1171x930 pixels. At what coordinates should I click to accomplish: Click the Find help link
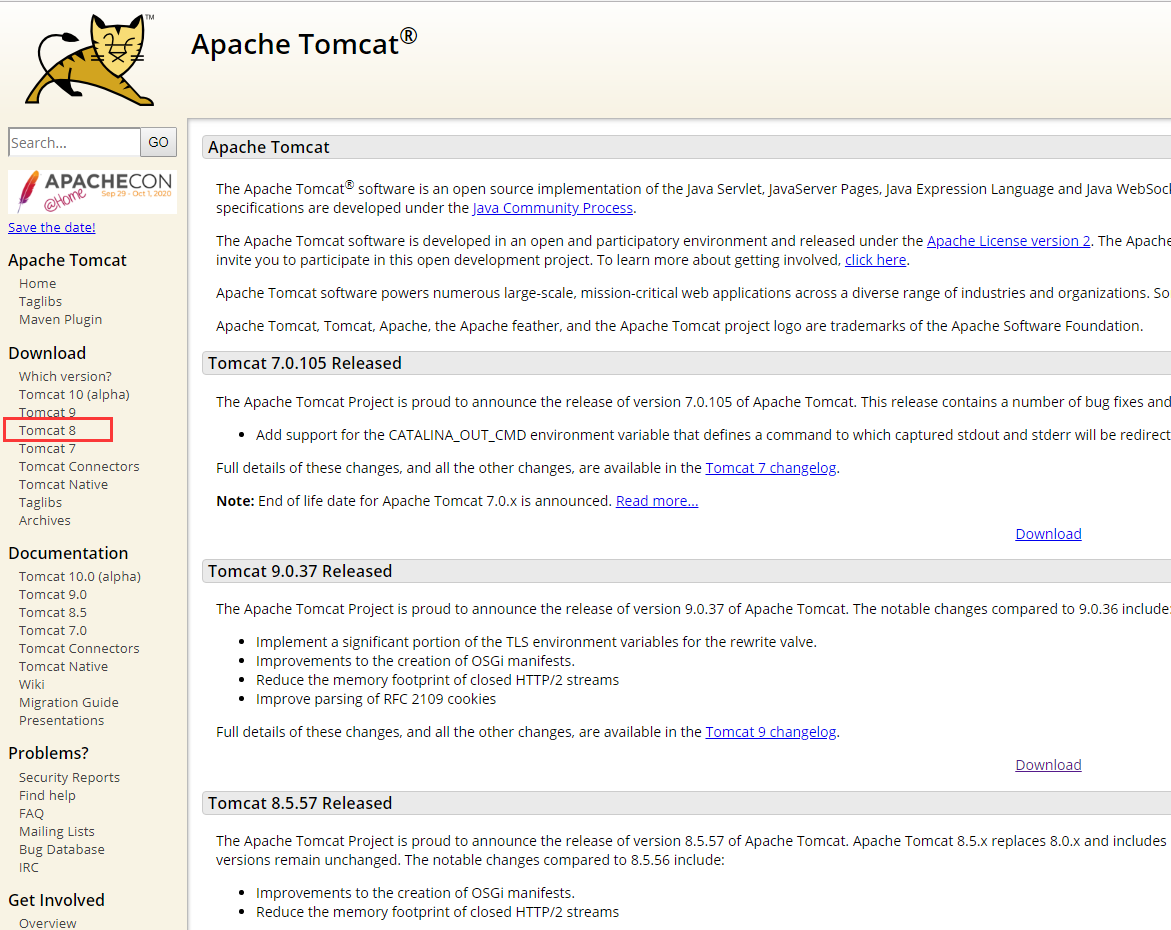(47, 796)
